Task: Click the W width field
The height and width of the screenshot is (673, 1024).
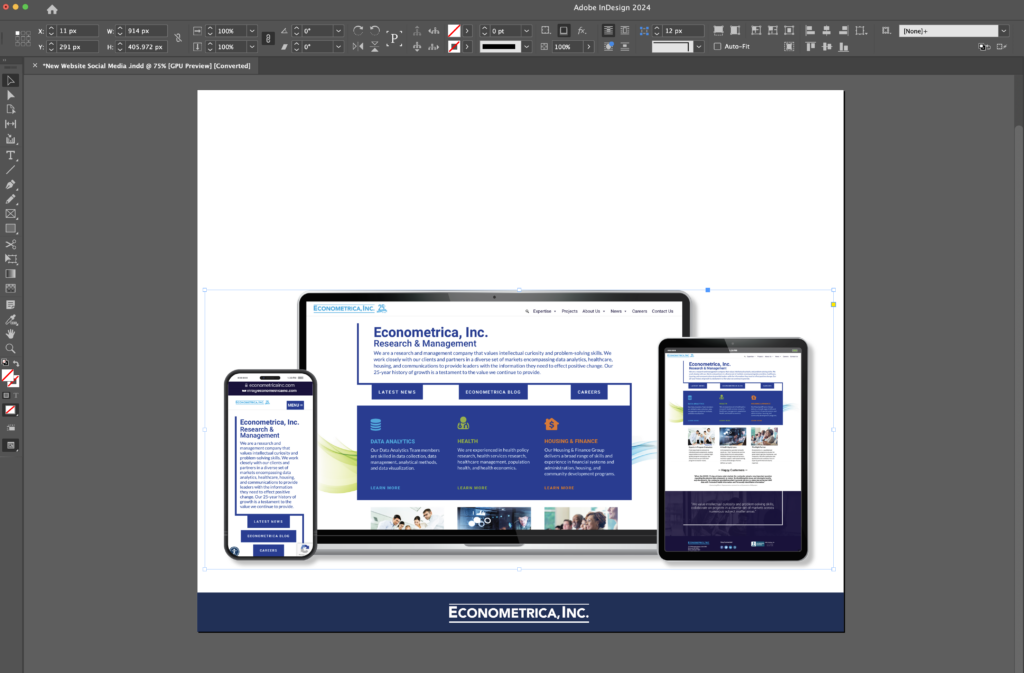Action: (146, 31)
